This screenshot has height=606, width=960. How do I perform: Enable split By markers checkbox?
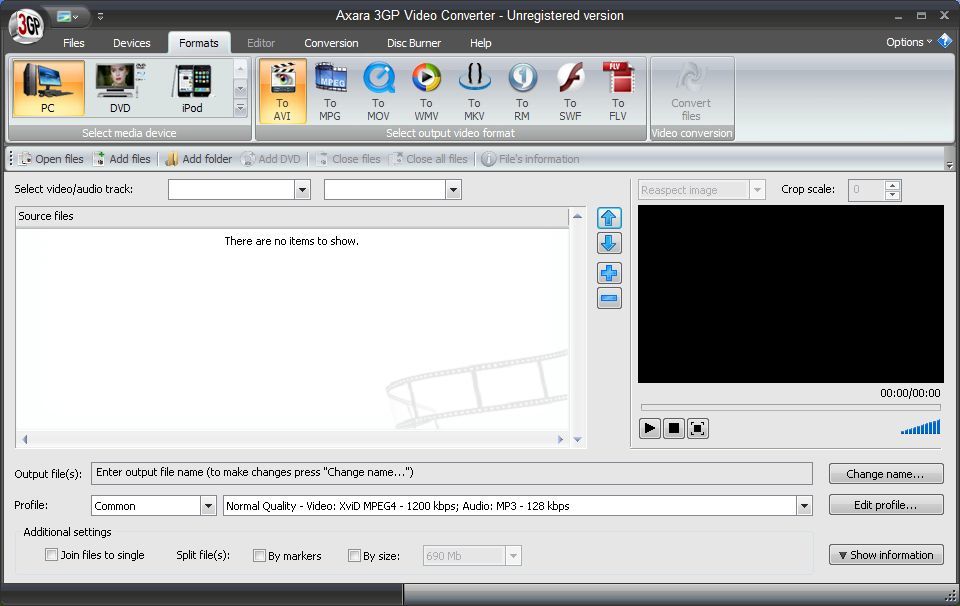click(259, 556)
